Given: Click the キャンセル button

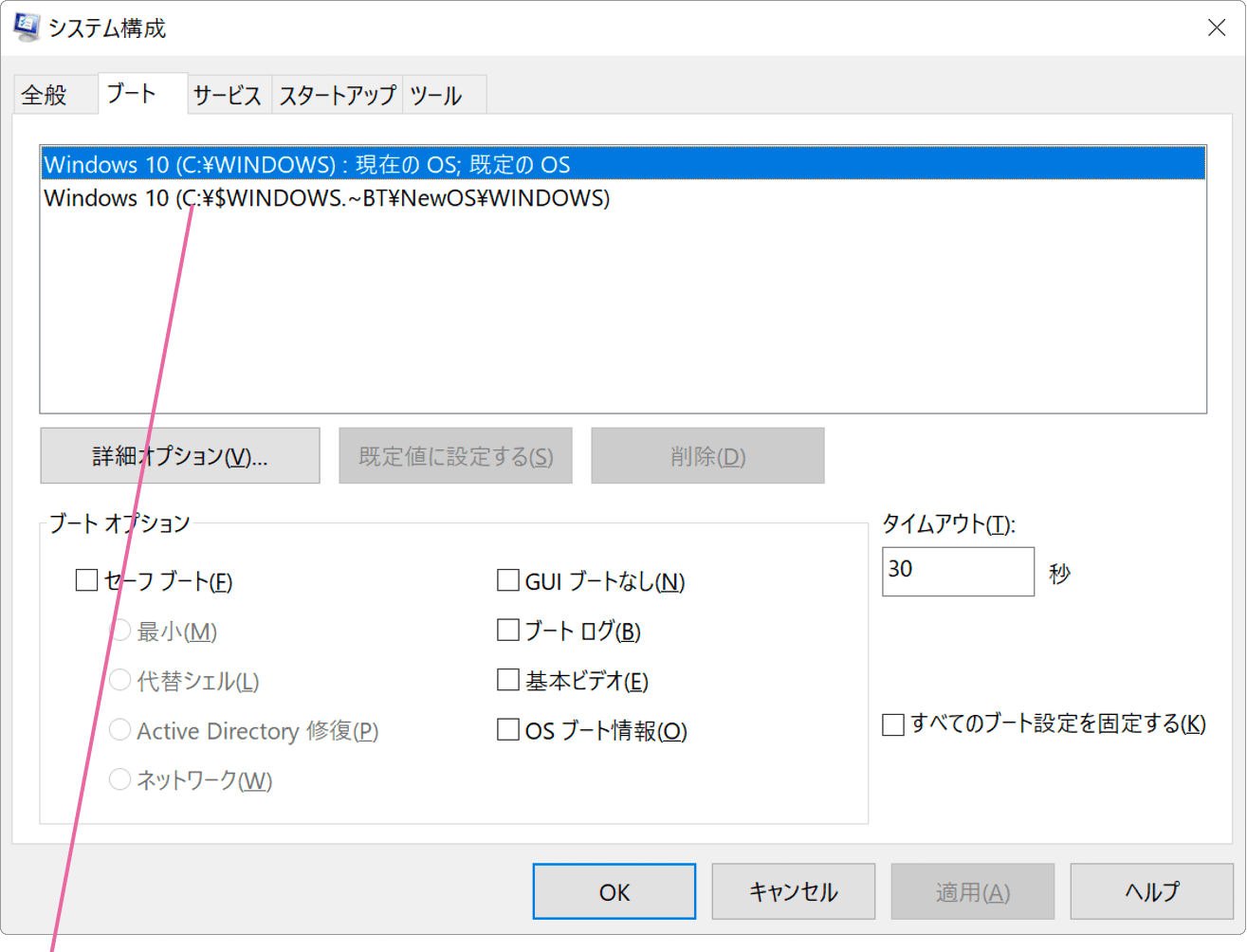Looking at the screenshot, I should (x=794, y=891).
